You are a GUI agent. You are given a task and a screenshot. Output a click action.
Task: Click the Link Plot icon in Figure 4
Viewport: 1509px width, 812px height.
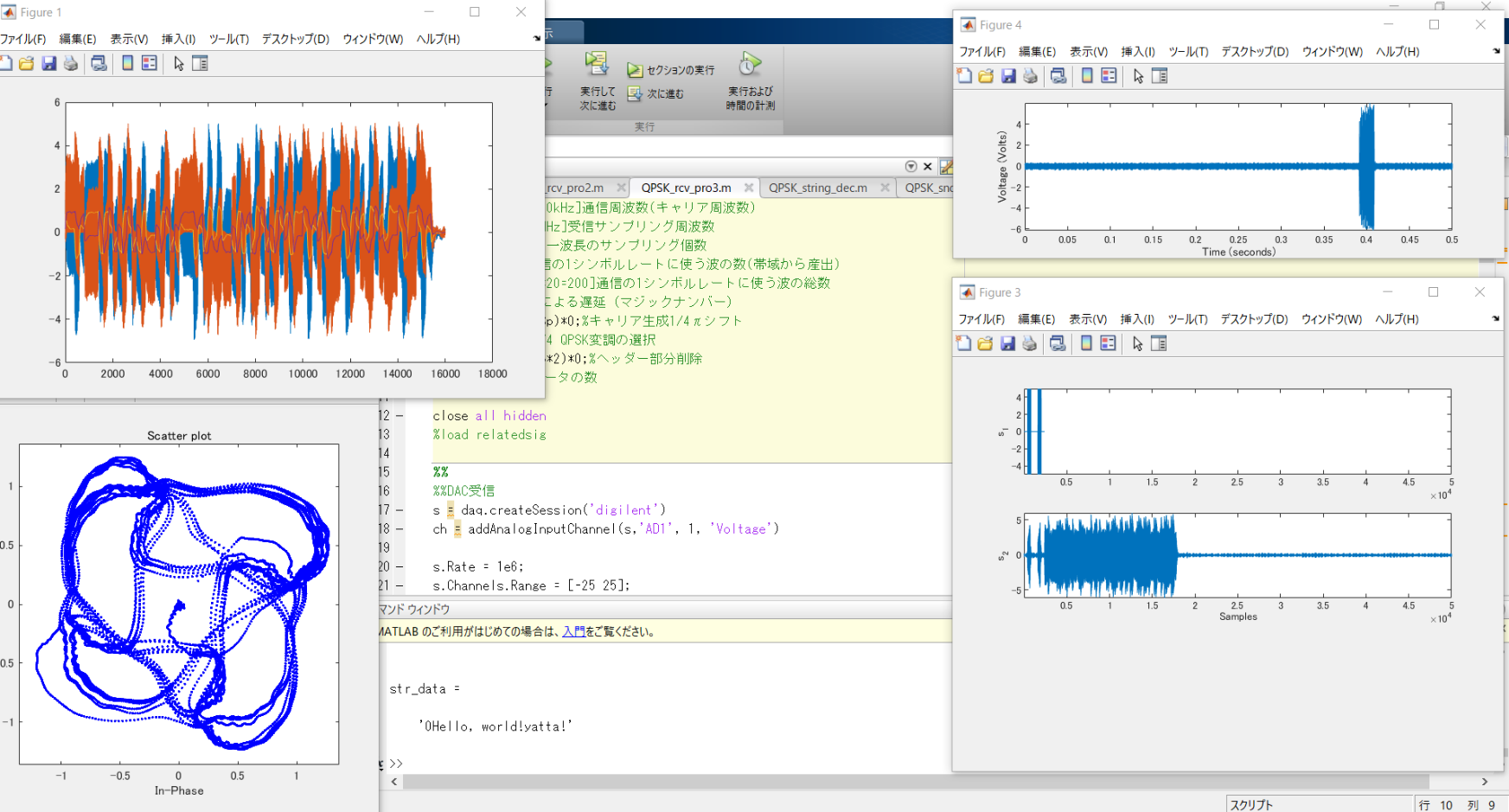click(x=1058, y=76)
